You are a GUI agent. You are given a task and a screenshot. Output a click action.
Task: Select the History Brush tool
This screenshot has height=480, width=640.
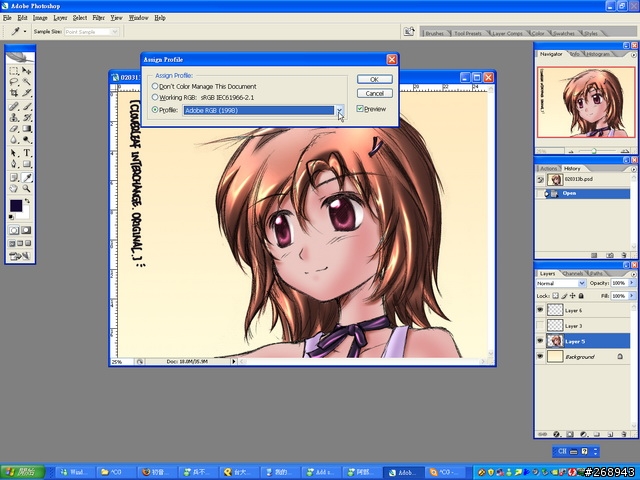27,118
